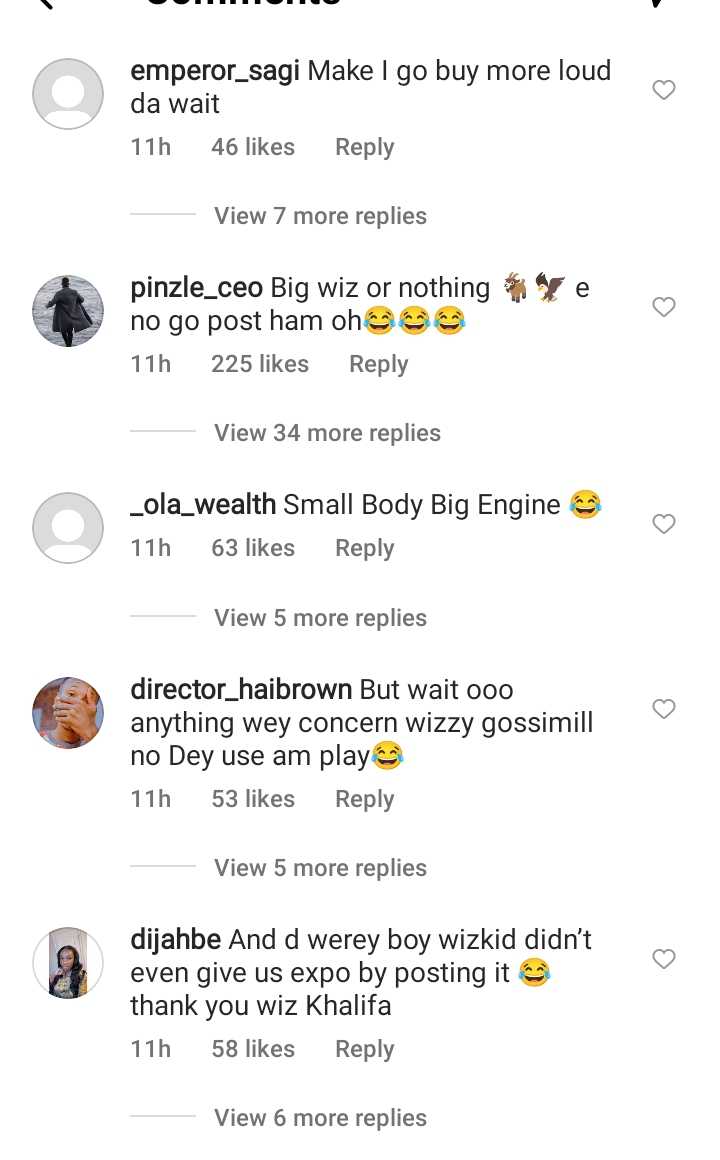Tap dijahbe's profile picture

[x=68, y=963]
